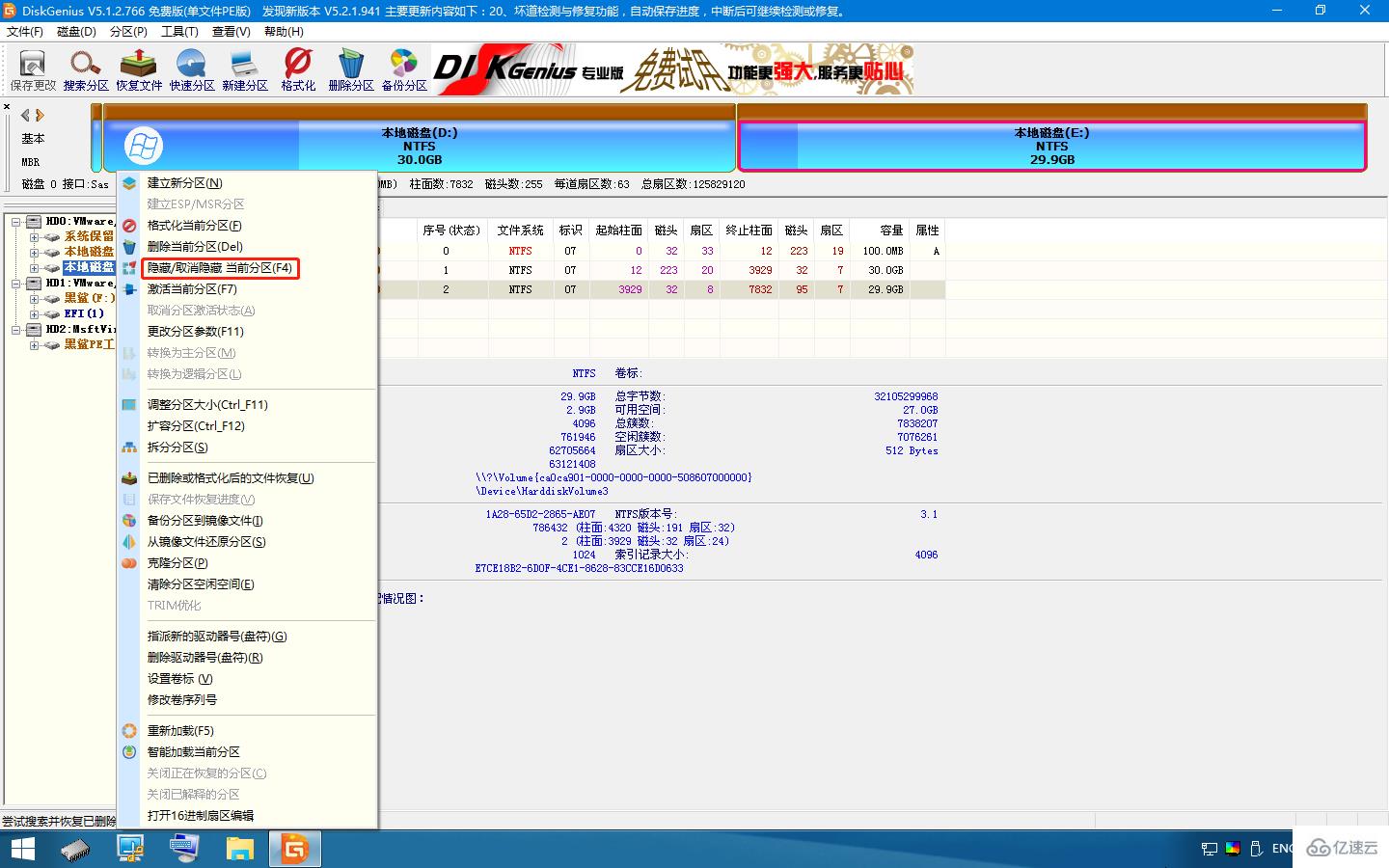Click the DiskGenius taskbar icon

coord(294,849)
